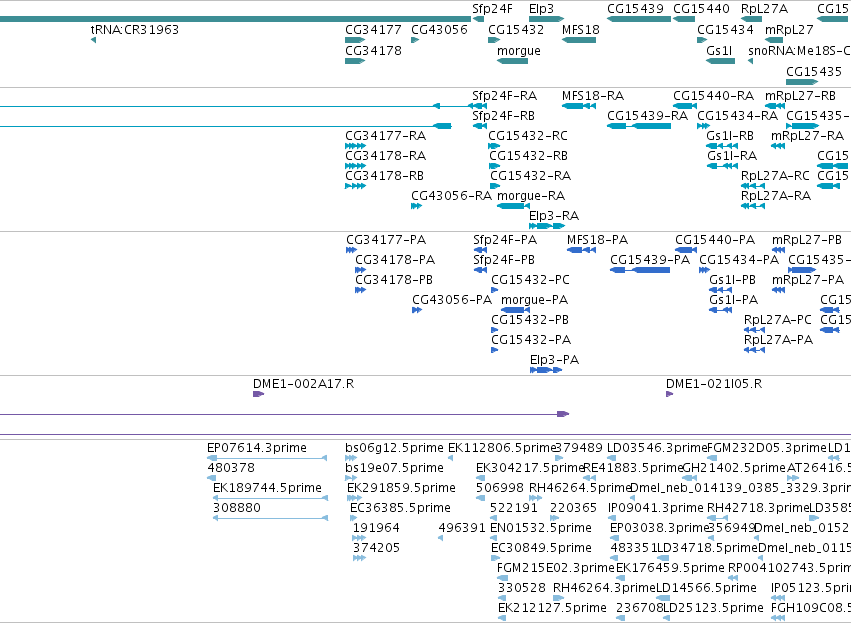Click the CG15432-PC protein label

530,280
